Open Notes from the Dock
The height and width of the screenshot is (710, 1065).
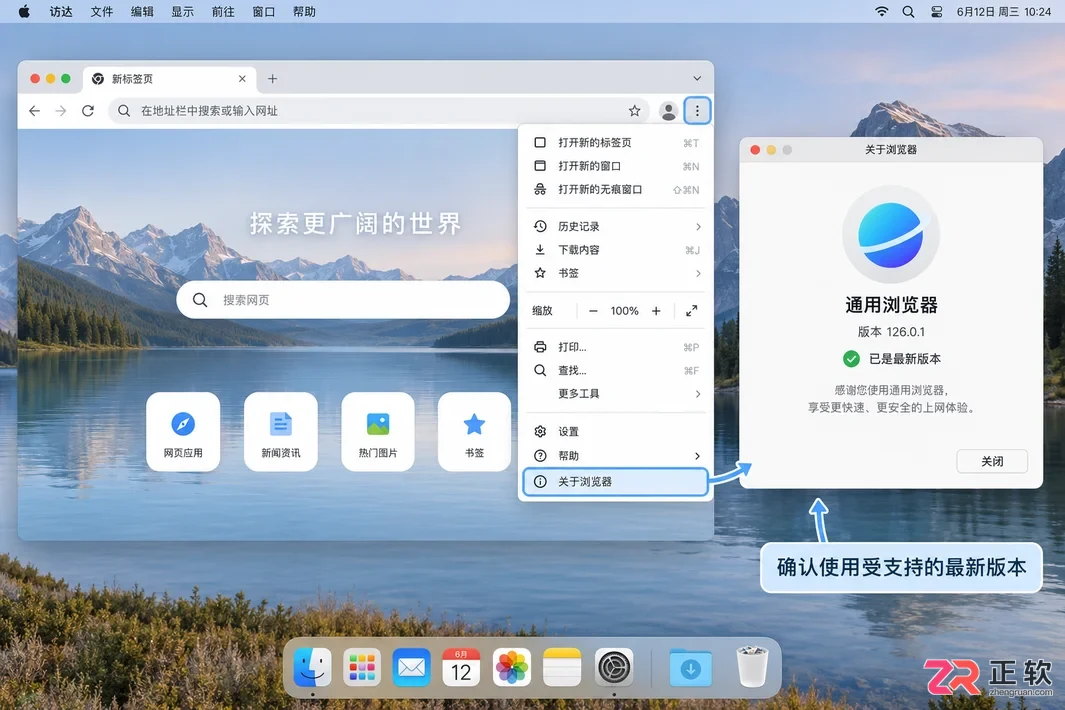tap(562, 667)
